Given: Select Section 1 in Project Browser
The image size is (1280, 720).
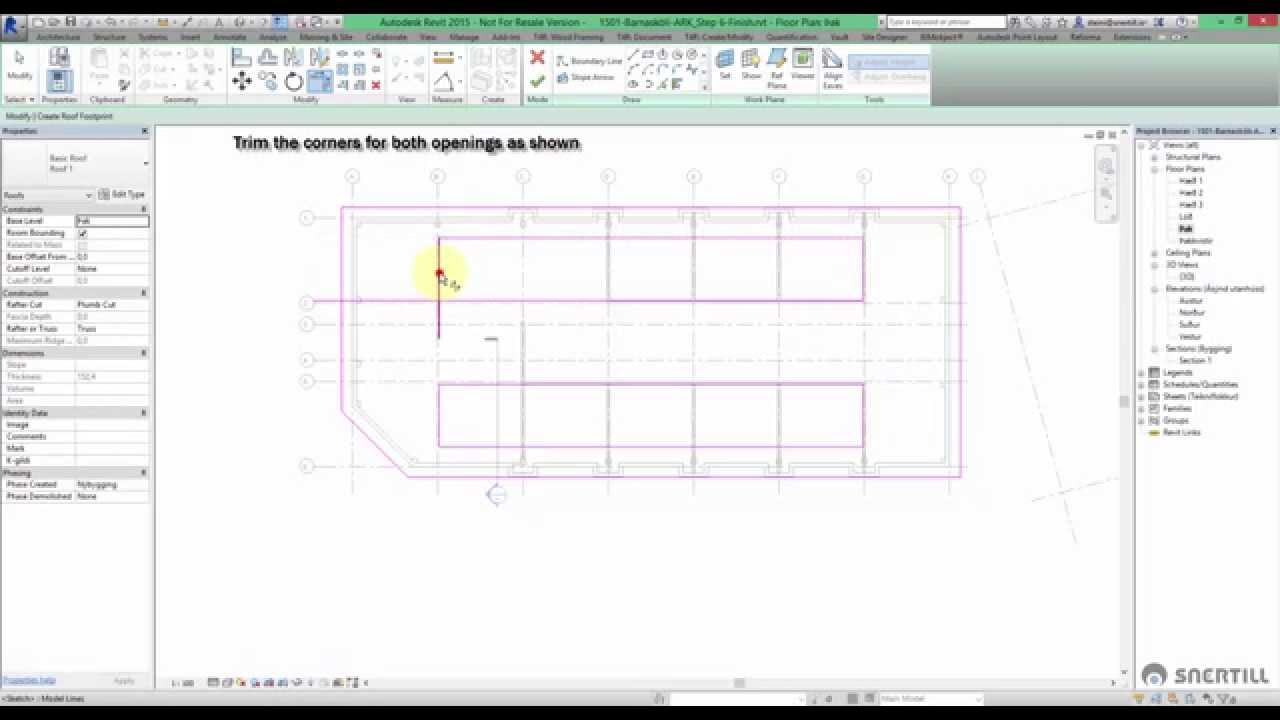Looking at the screenshot, I should tap(1194, 361).
